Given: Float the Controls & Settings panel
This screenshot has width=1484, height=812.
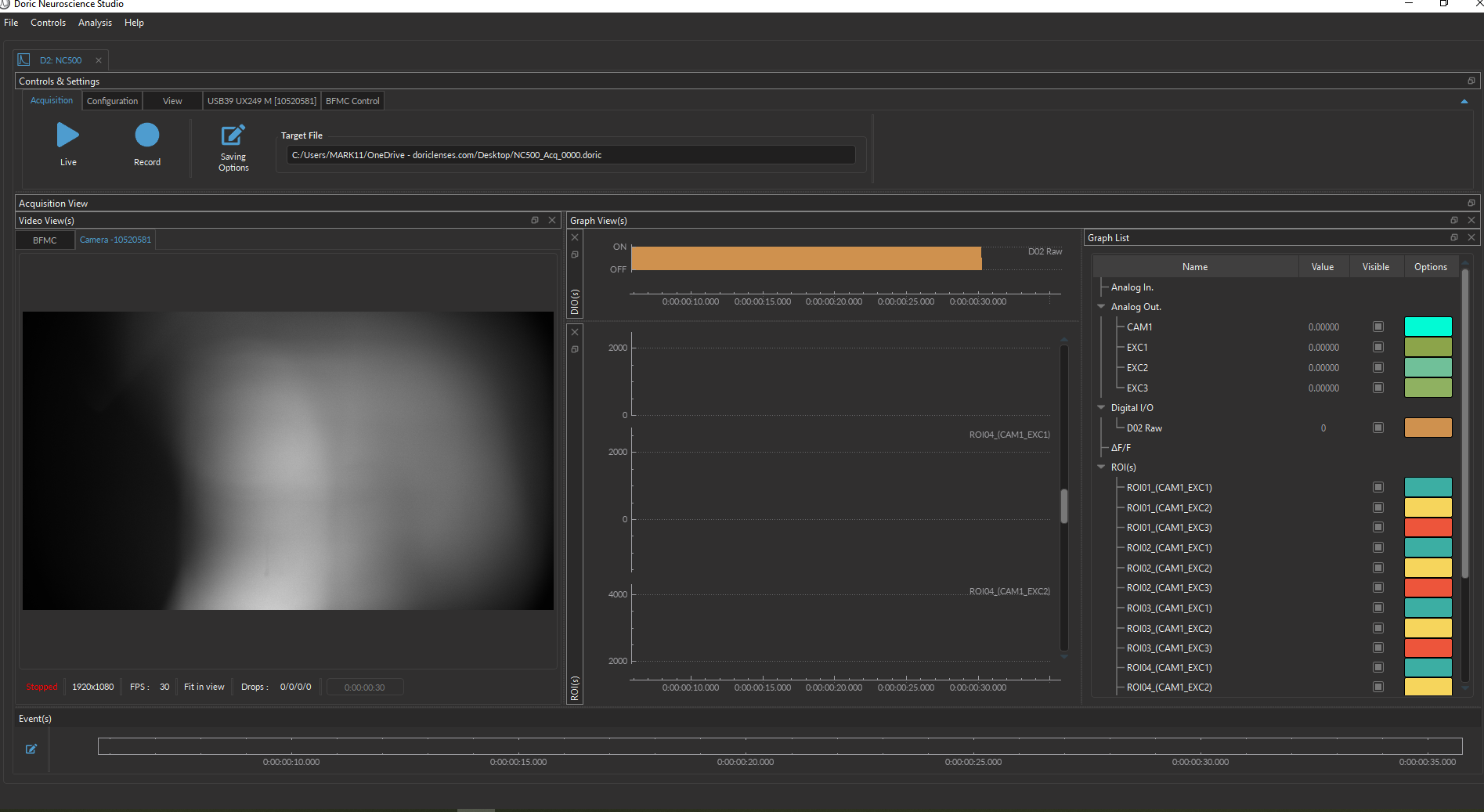Looking at the screenshot, I should [1471, 80].
